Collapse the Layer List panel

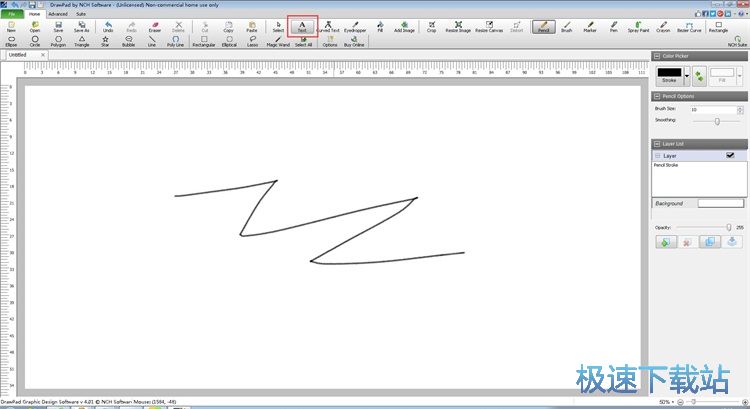click(x=657, y=144)
